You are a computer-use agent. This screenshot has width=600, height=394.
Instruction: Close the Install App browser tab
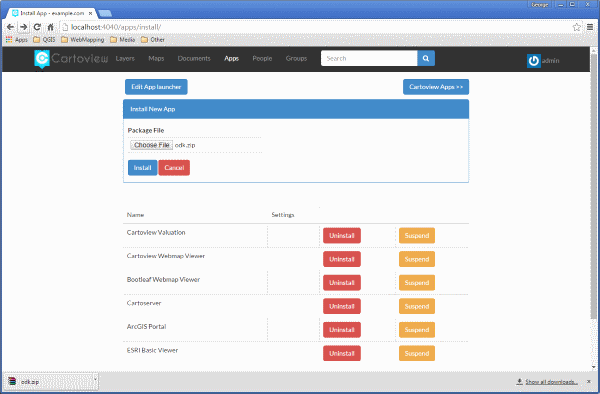[91, 13]
